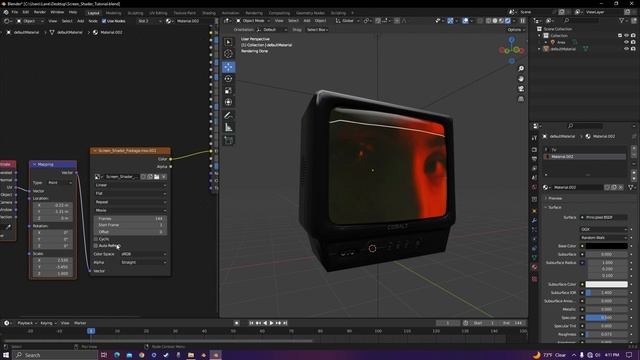Select the Cursor tool in viewport toolbar

tap(229, 54)
